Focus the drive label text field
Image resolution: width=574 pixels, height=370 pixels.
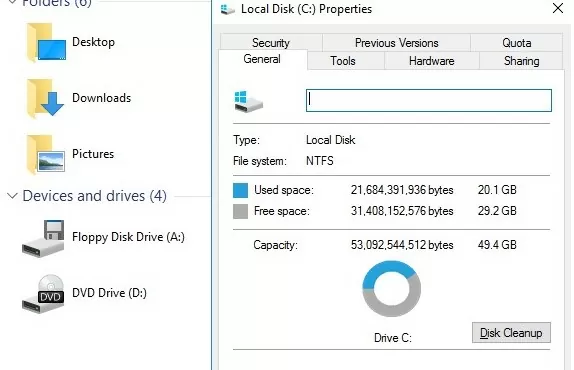(x=429, y=100)
